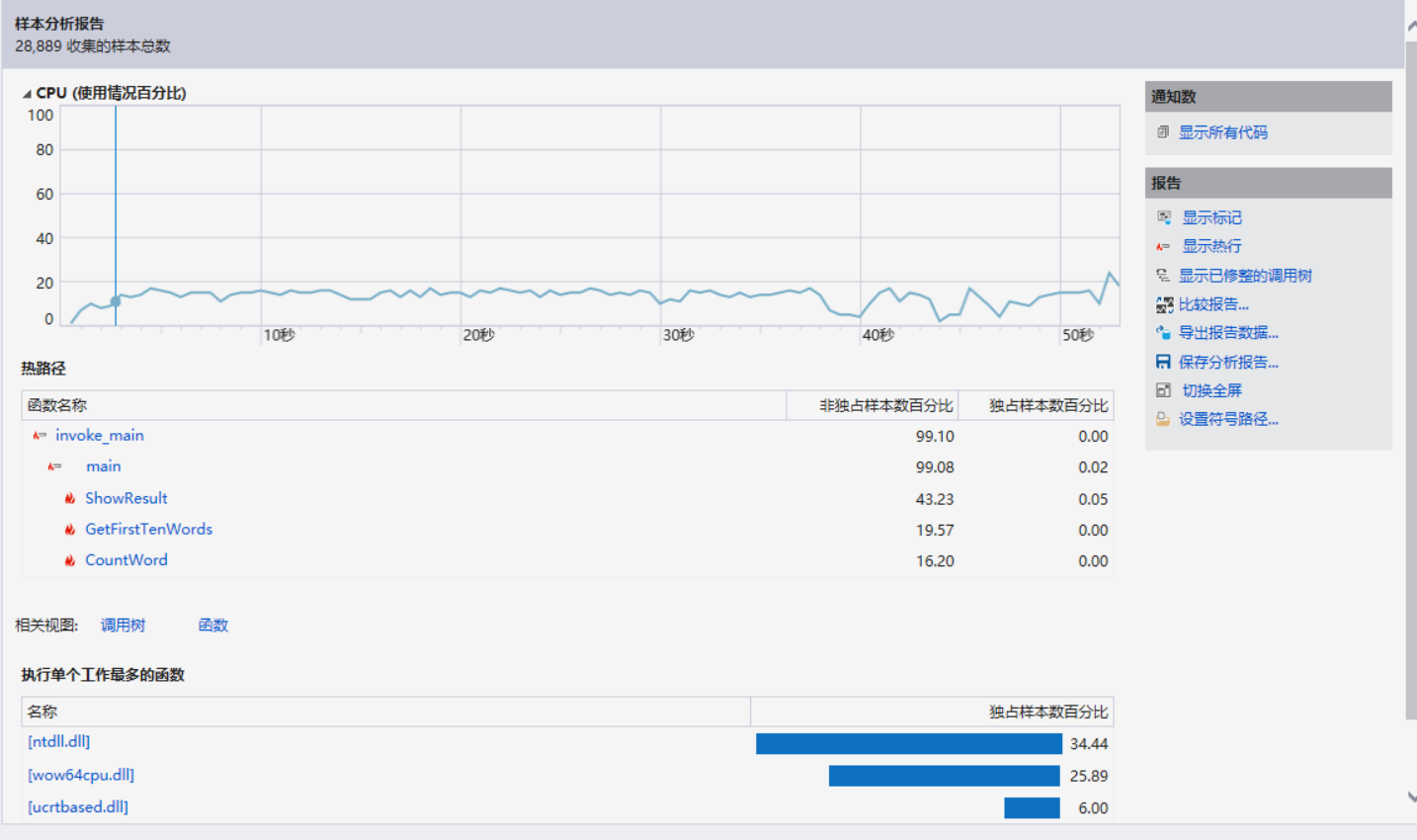Click the 19.57 value for GetFirstTenWords
The image size is (1417, 840).
coord(935,530)
